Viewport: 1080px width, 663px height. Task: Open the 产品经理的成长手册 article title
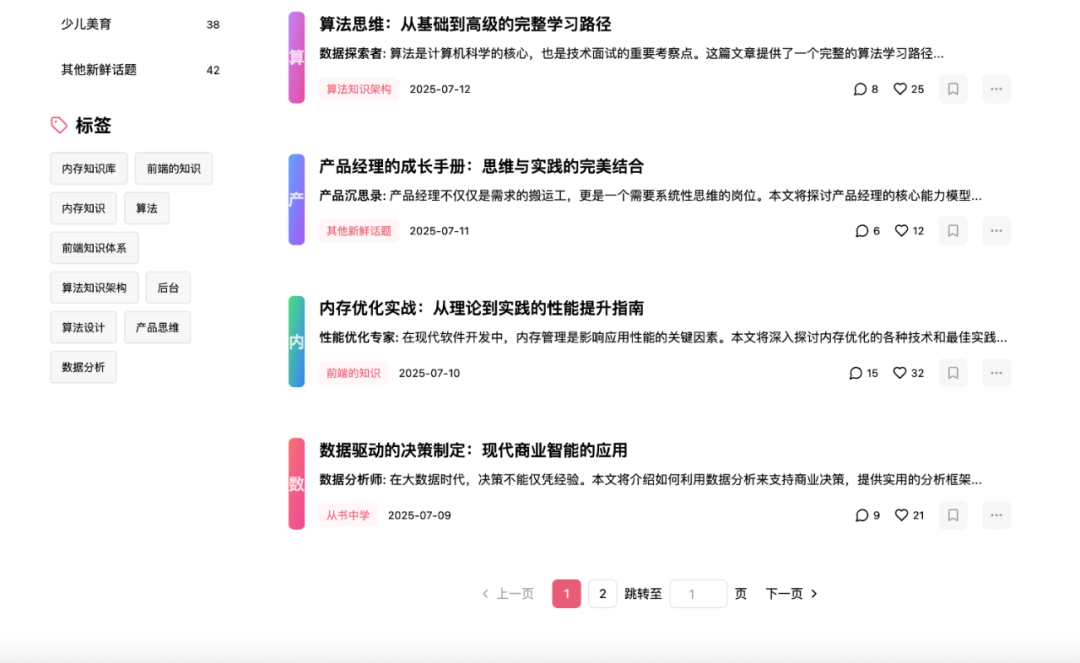(481, 166)
